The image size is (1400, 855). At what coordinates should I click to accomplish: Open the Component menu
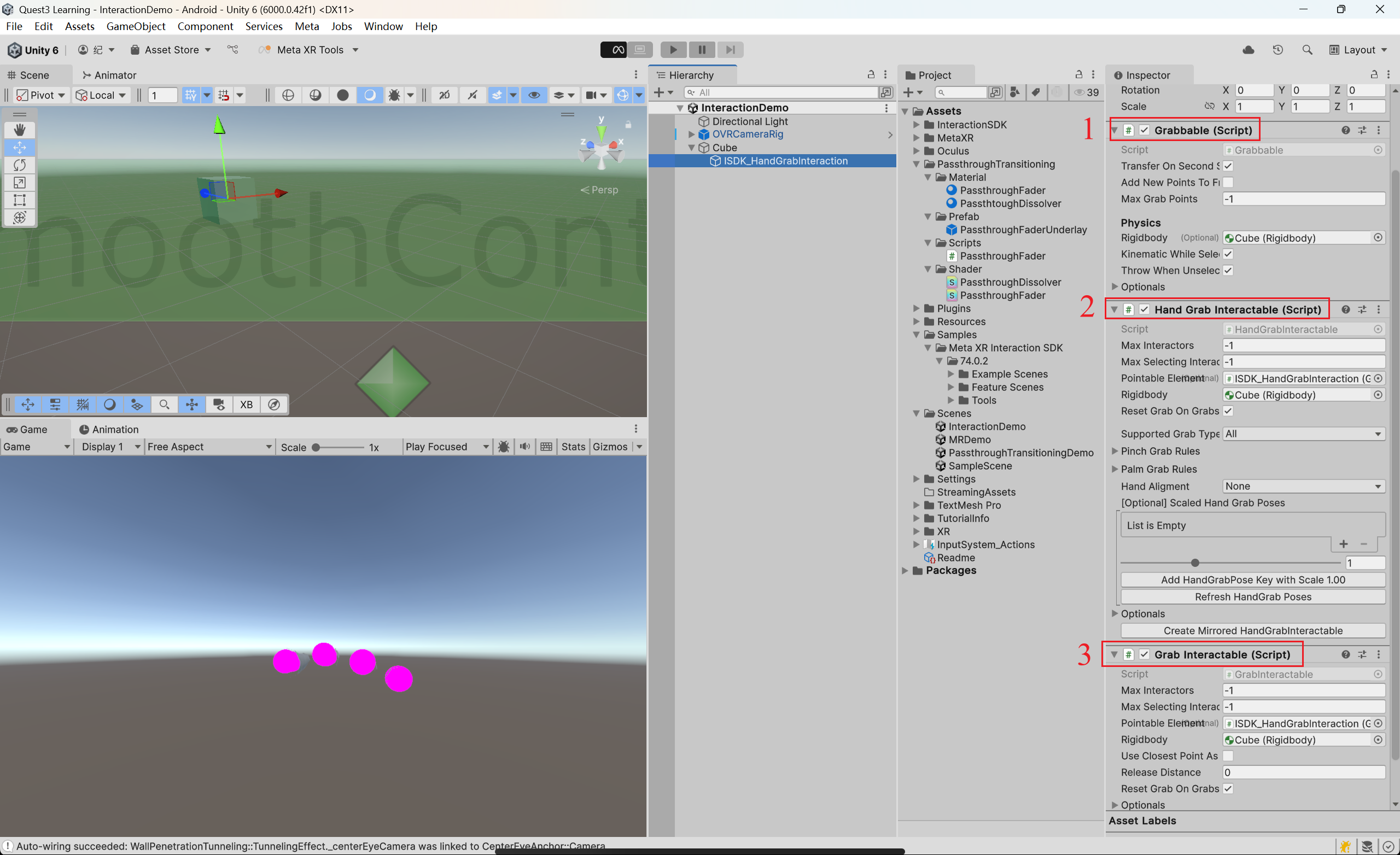[205, 26]
